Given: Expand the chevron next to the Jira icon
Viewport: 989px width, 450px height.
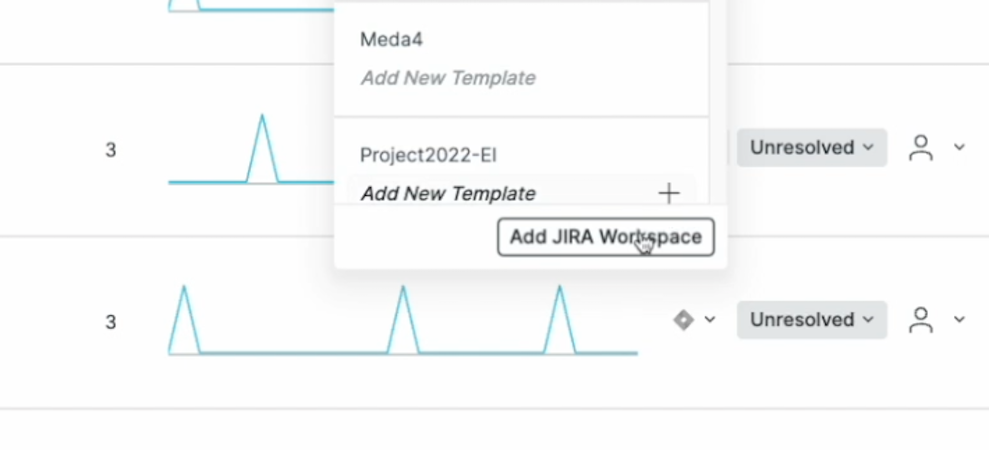Looking at the screenshot, I should pos(710,320).
